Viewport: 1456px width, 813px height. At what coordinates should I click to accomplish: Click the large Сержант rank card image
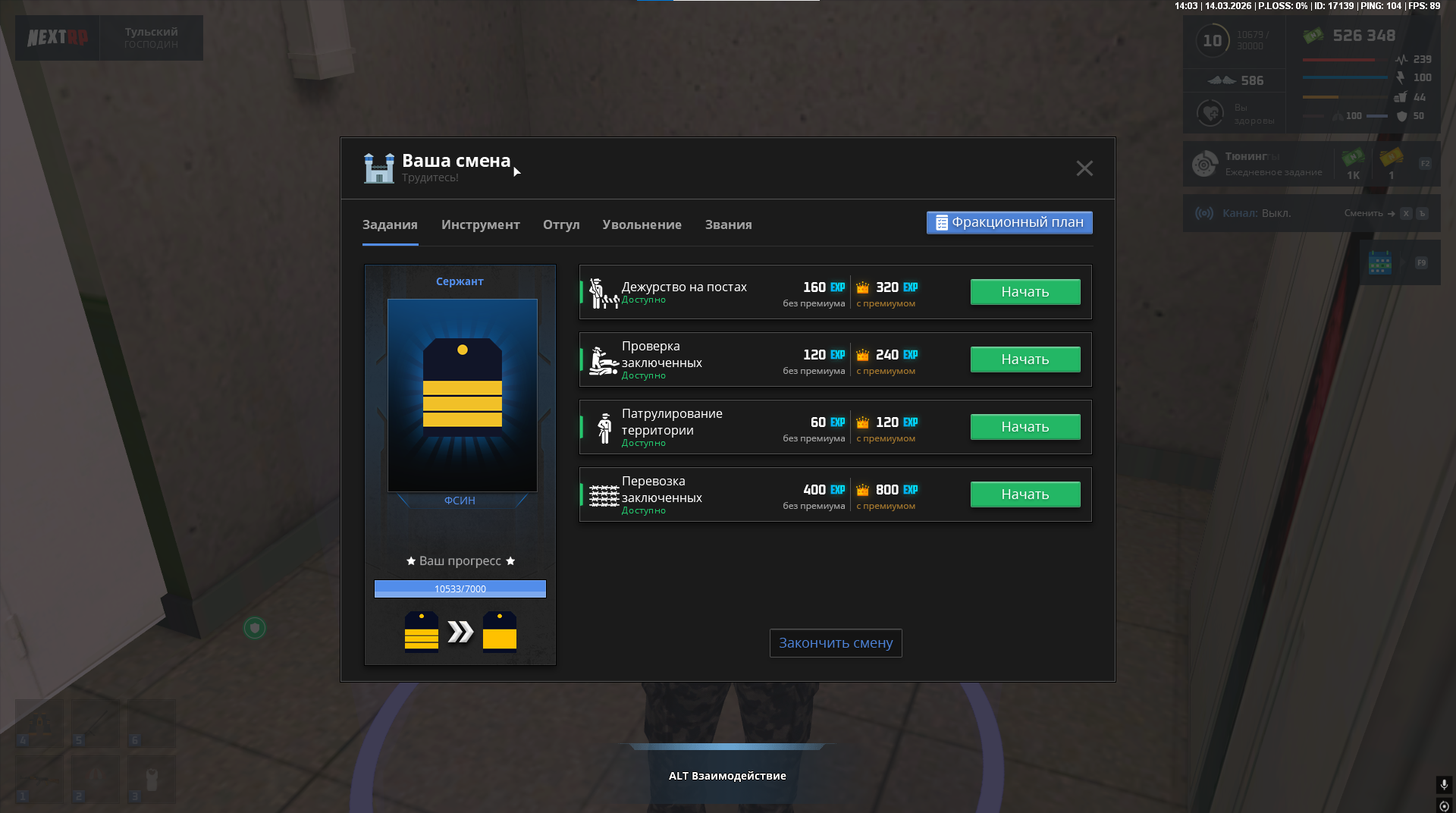point(462,395)
